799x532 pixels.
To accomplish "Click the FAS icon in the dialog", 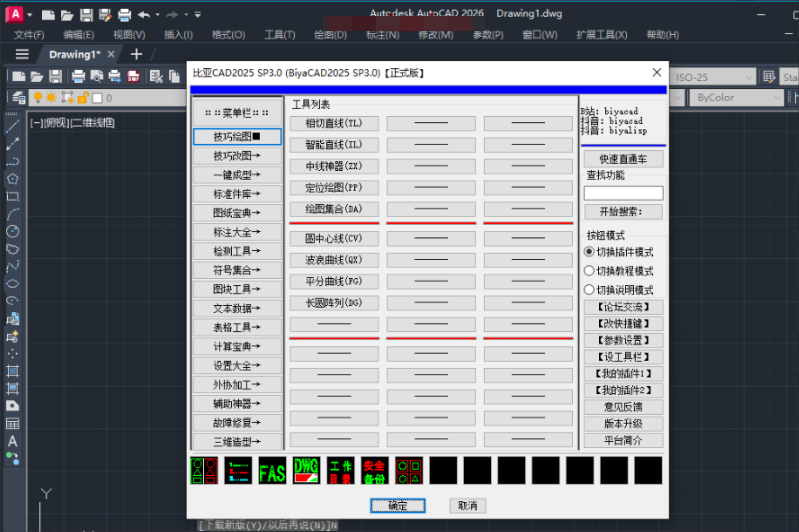I will tap(272, 470).
